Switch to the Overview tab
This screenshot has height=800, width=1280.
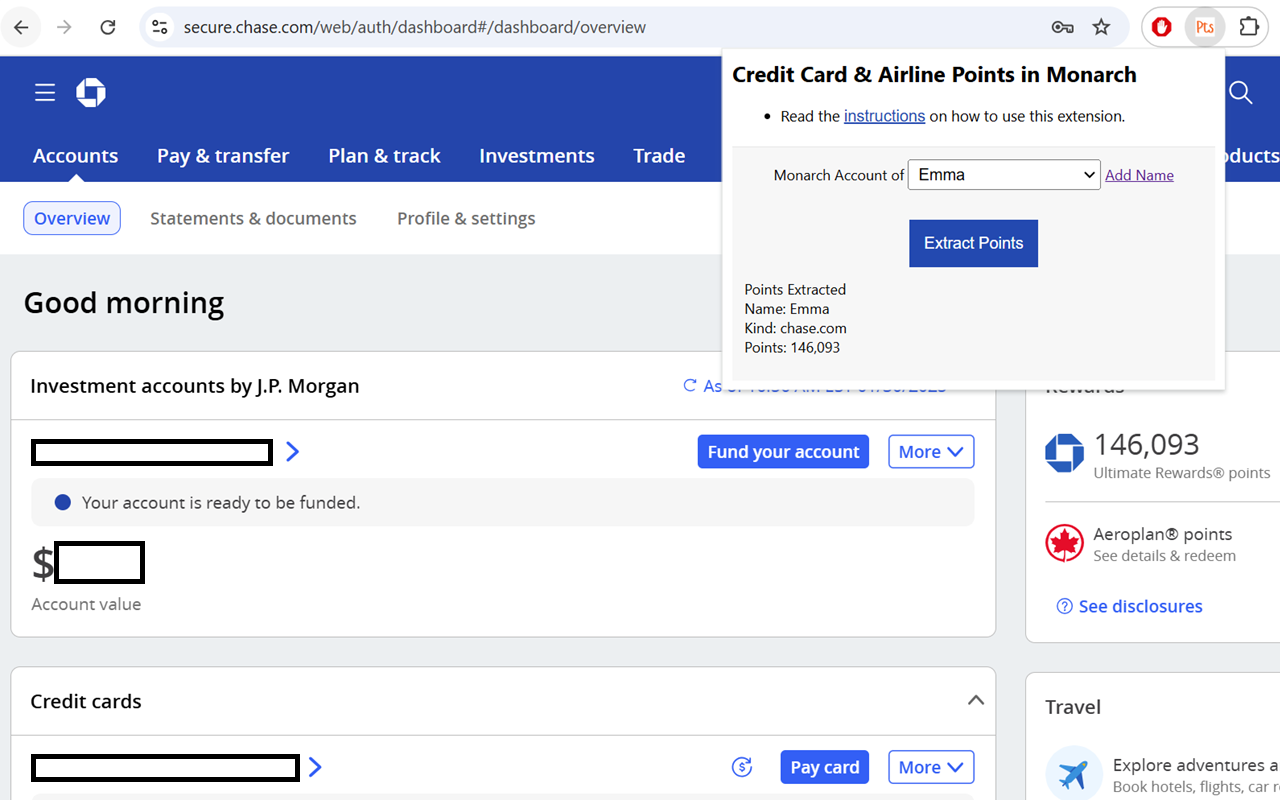(72, 218)
